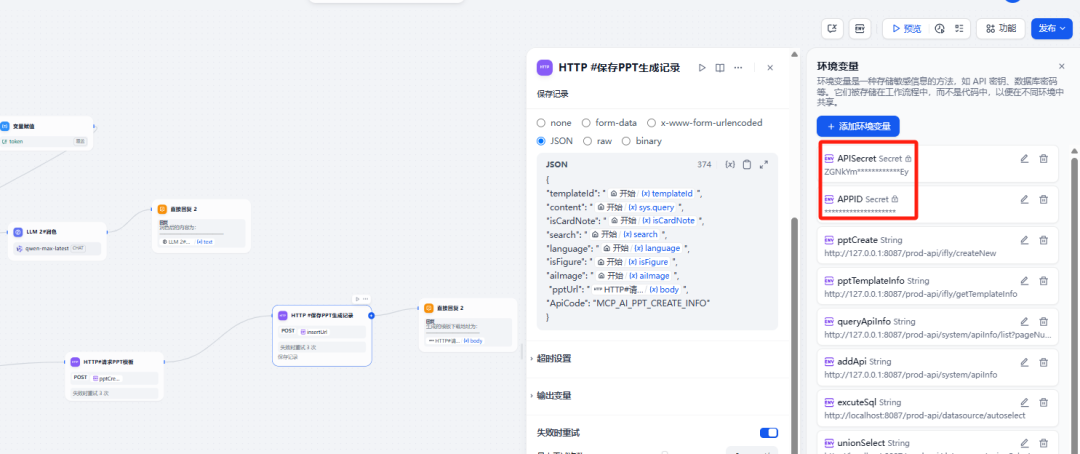Delete the pptCreate environment variable
The width and height of the screenshot is (1080, 454).
[1043, 240]
